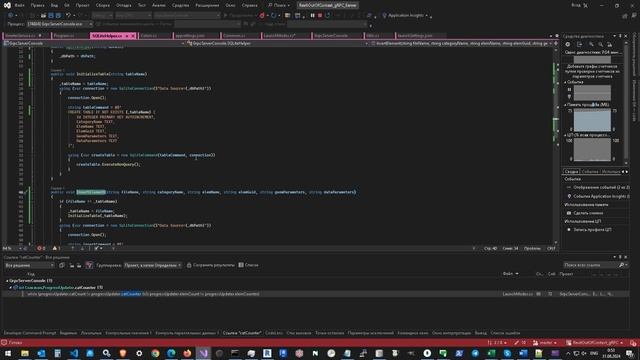Image resolution: width=640 pixels, height=360 pixels.
Task: Open the Отладка menu
Action: pyautogui.click(x=123, y=5)
